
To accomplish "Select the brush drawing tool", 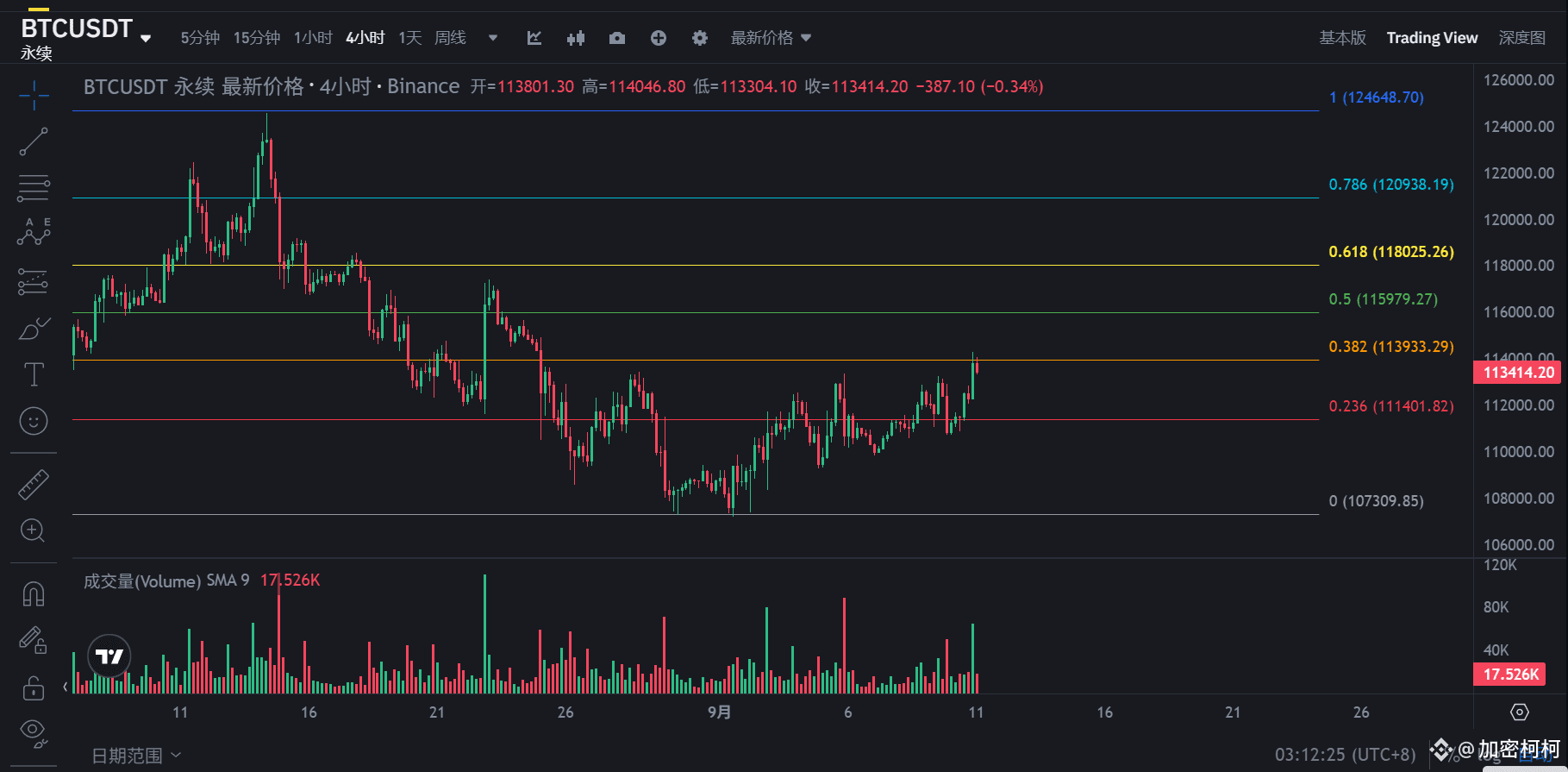I will [x=34, y=329].
